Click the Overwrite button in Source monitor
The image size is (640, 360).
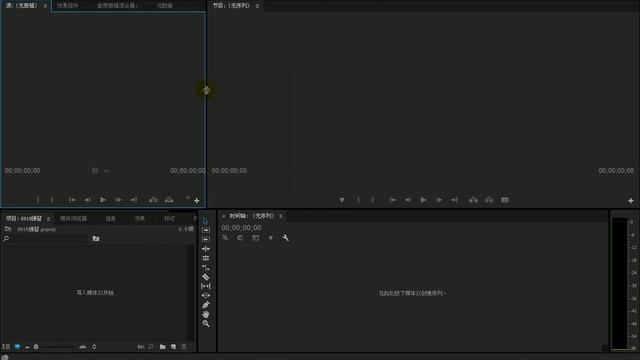(169, 200)
